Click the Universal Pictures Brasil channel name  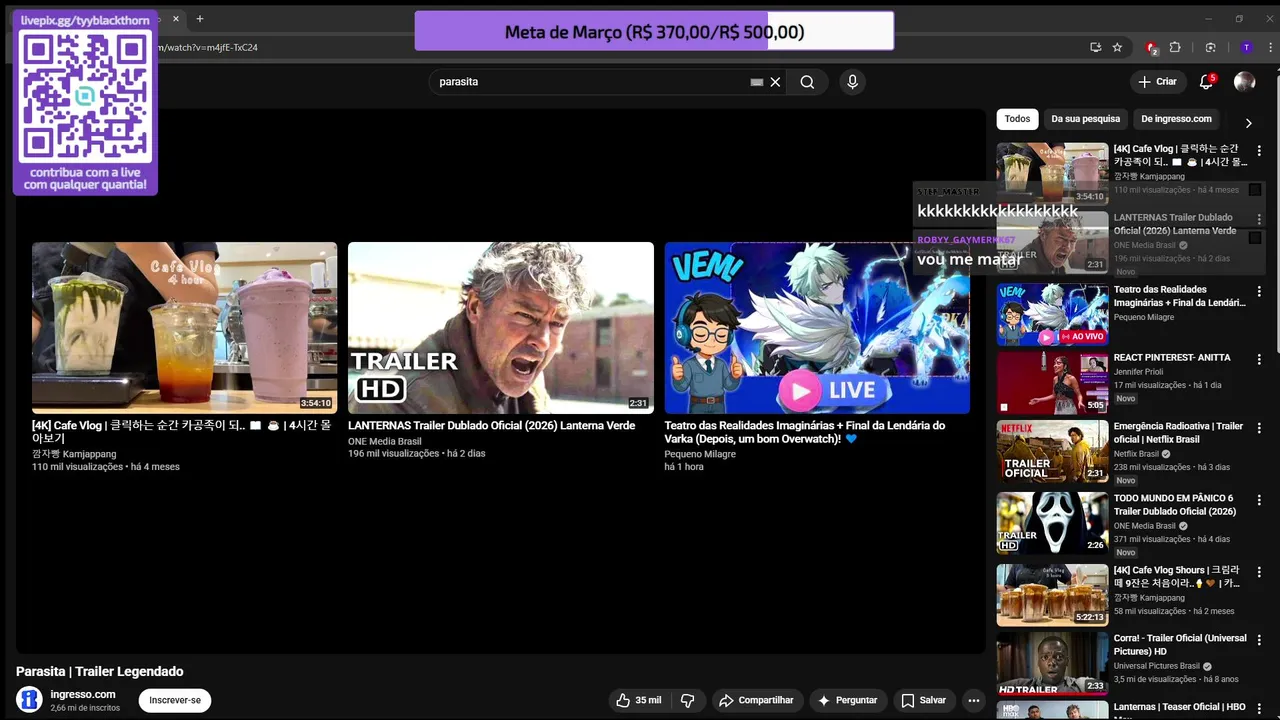1157,666
